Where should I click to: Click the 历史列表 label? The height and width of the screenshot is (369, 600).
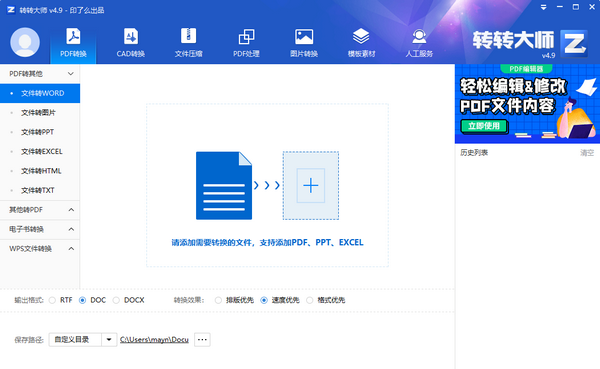474,153
